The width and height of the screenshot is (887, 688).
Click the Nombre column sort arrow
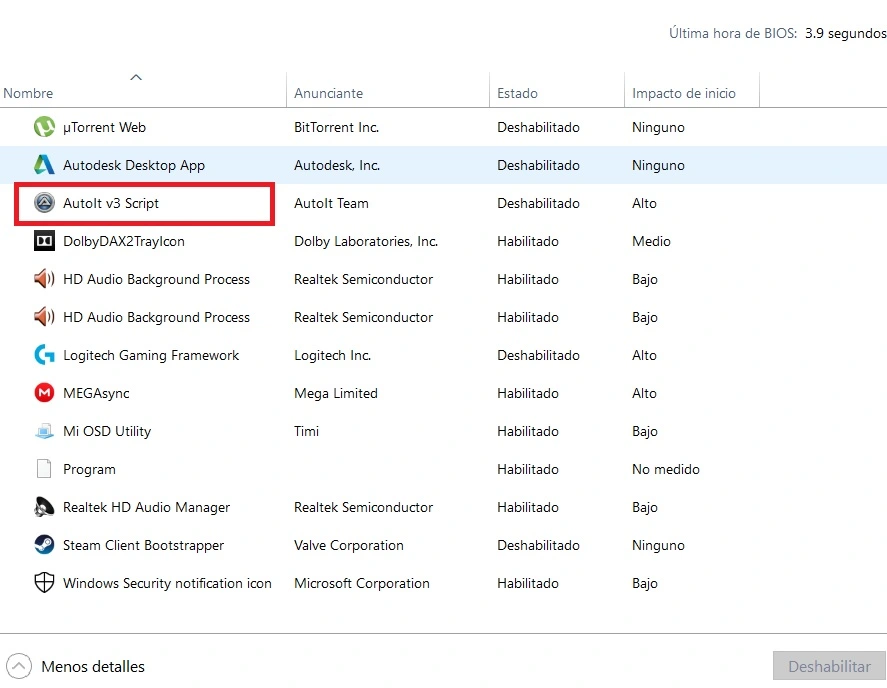coord(136,77)
